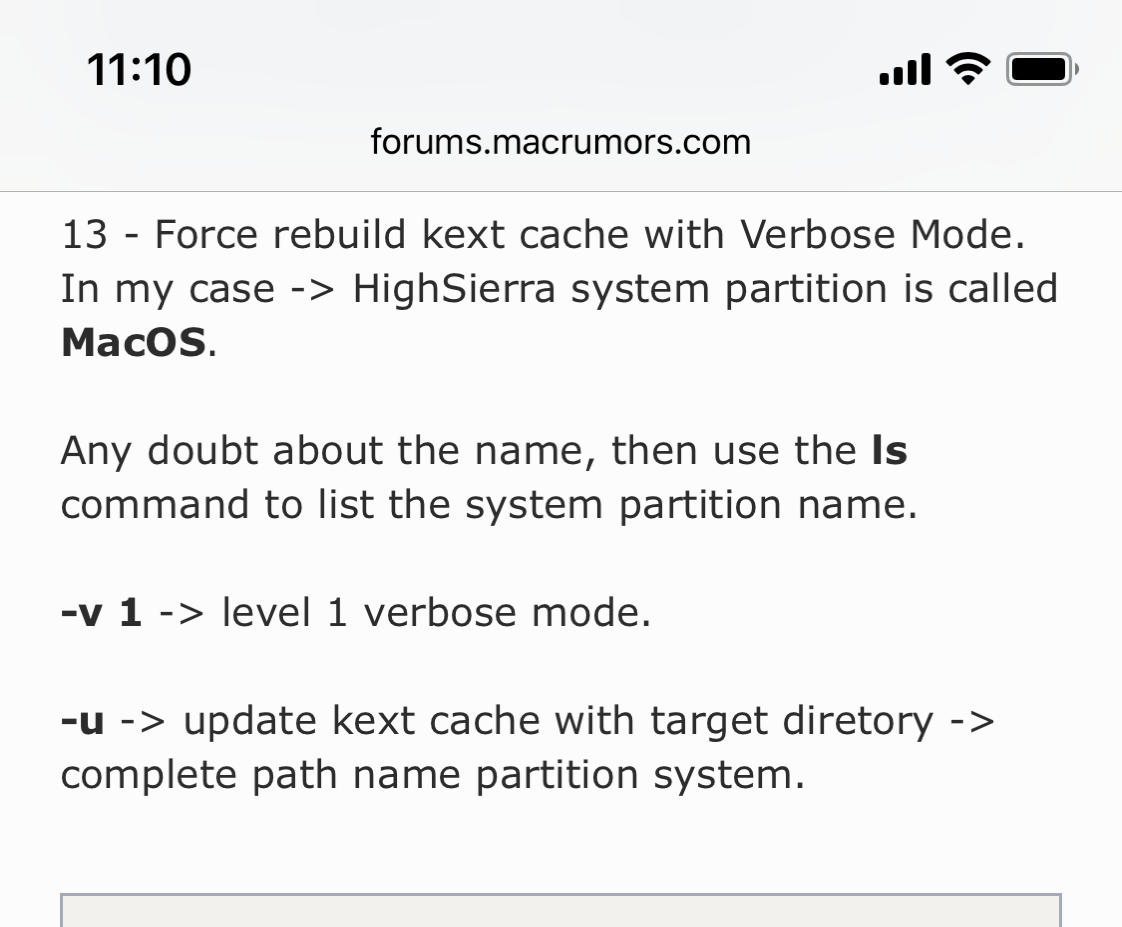Tap the 11:10 clock in status bar
This screenshot has height=927, width=1122.
click(x=139, y=70)
